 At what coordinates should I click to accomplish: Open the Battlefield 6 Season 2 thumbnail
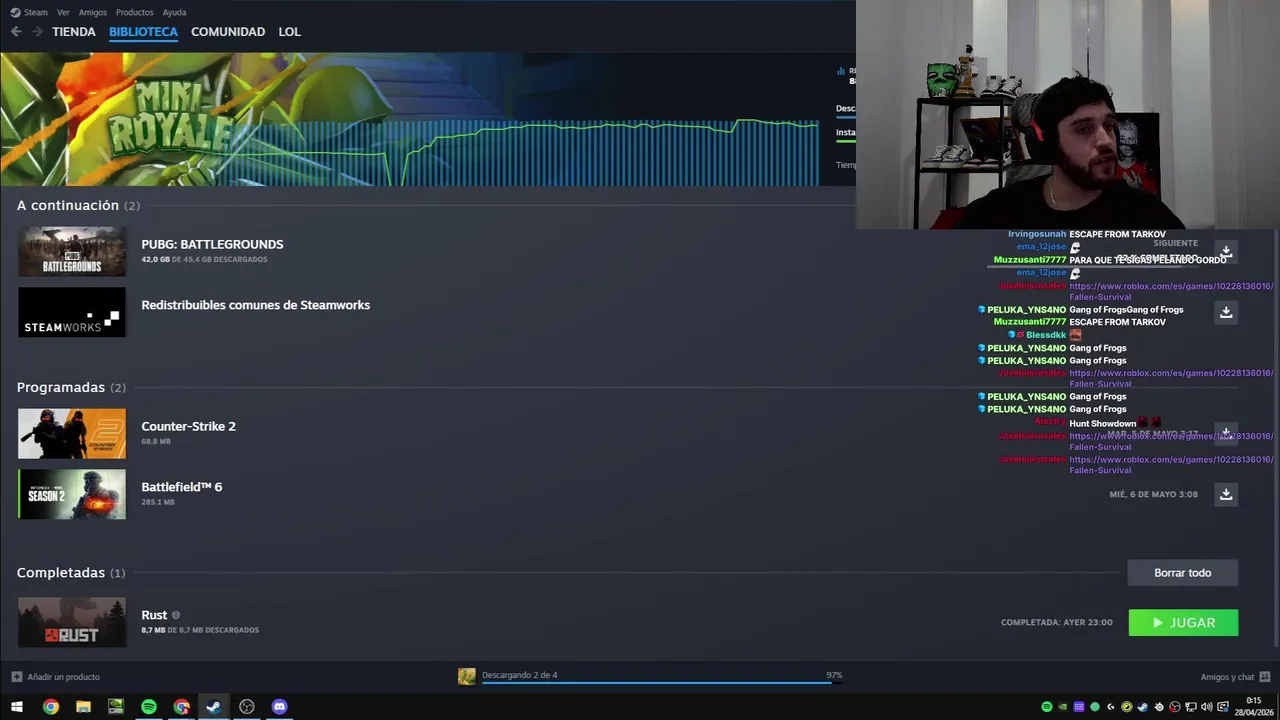click(72, 494)
